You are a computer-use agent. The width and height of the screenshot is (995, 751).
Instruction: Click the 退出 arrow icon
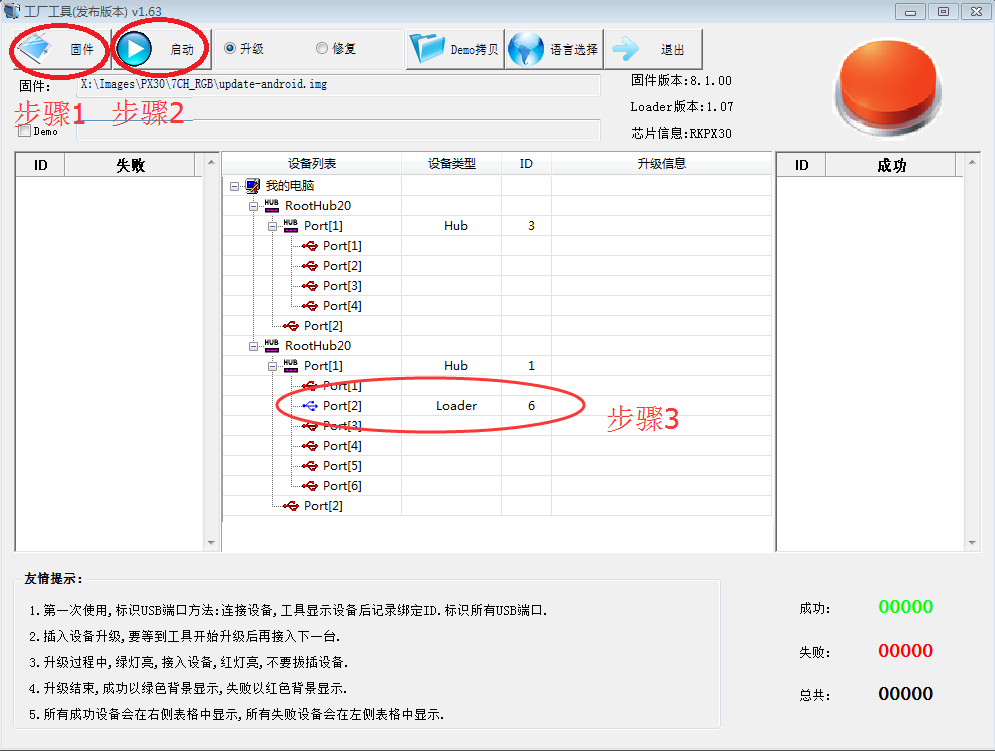tap(627, 49)
